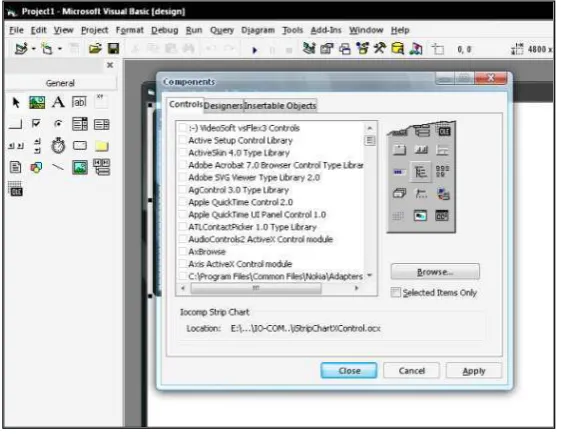Show the Form Layout Window from the toolbar

click(345, 49)
